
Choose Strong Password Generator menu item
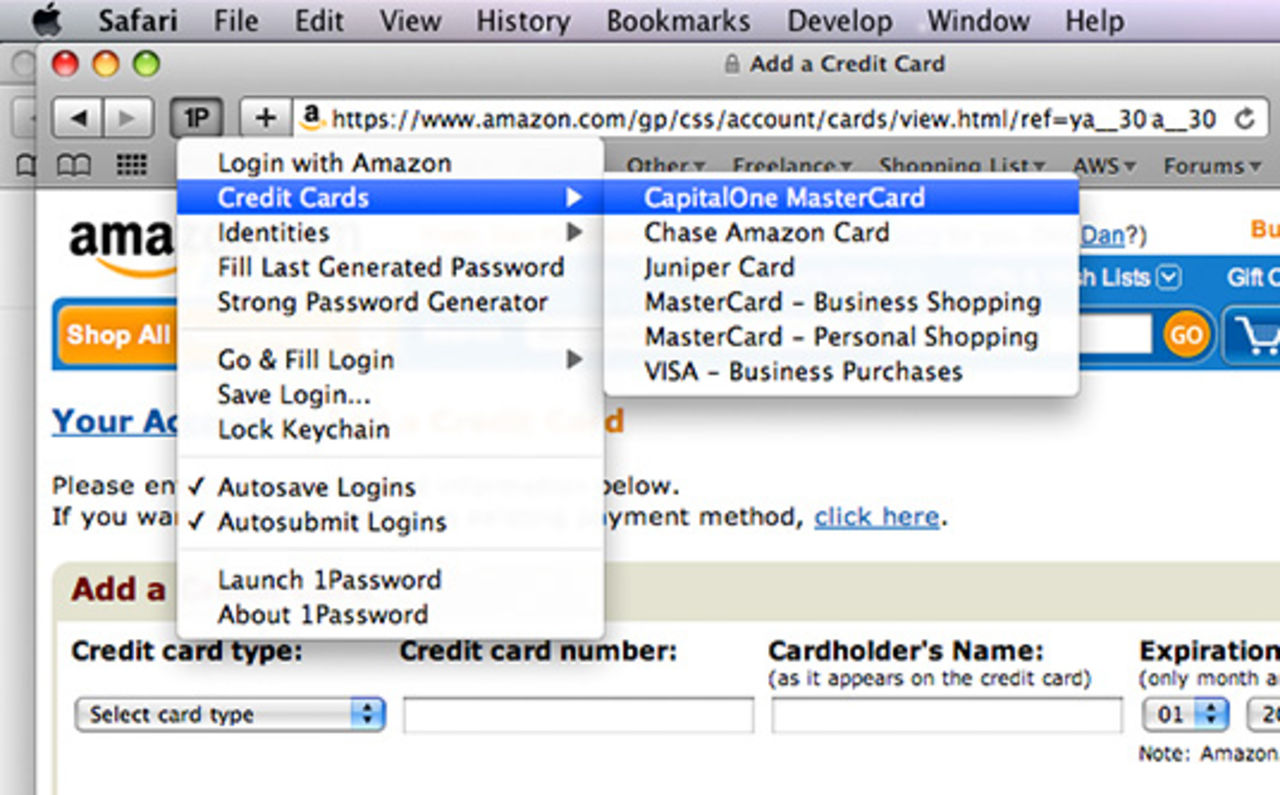[382, 302]
